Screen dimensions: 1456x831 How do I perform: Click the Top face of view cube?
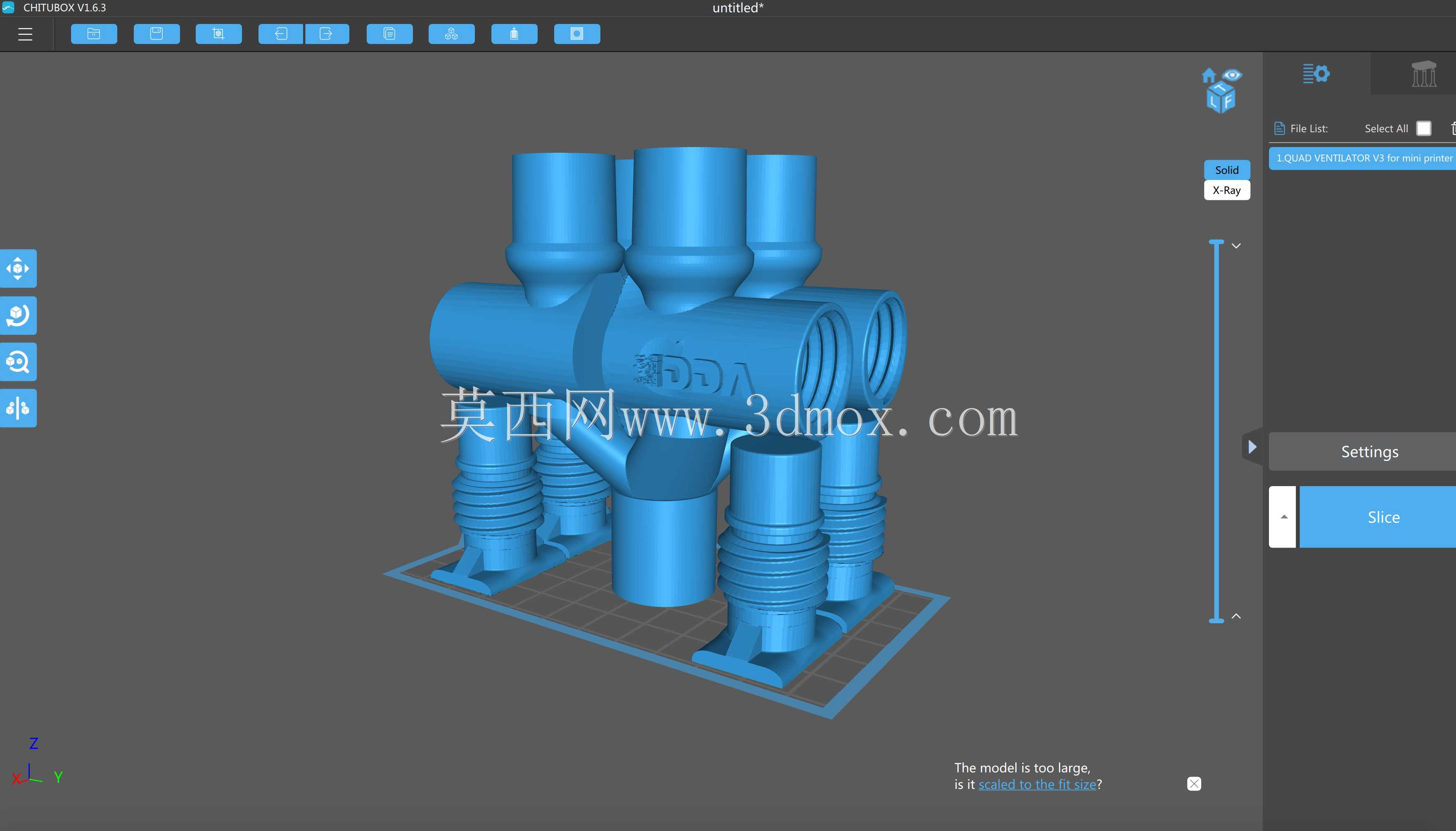[x=1221, y=88]
